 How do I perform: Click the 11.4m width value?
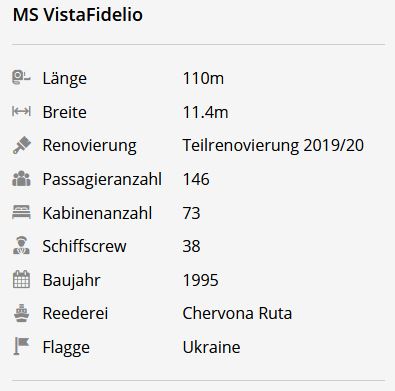(x=205, y=112)
